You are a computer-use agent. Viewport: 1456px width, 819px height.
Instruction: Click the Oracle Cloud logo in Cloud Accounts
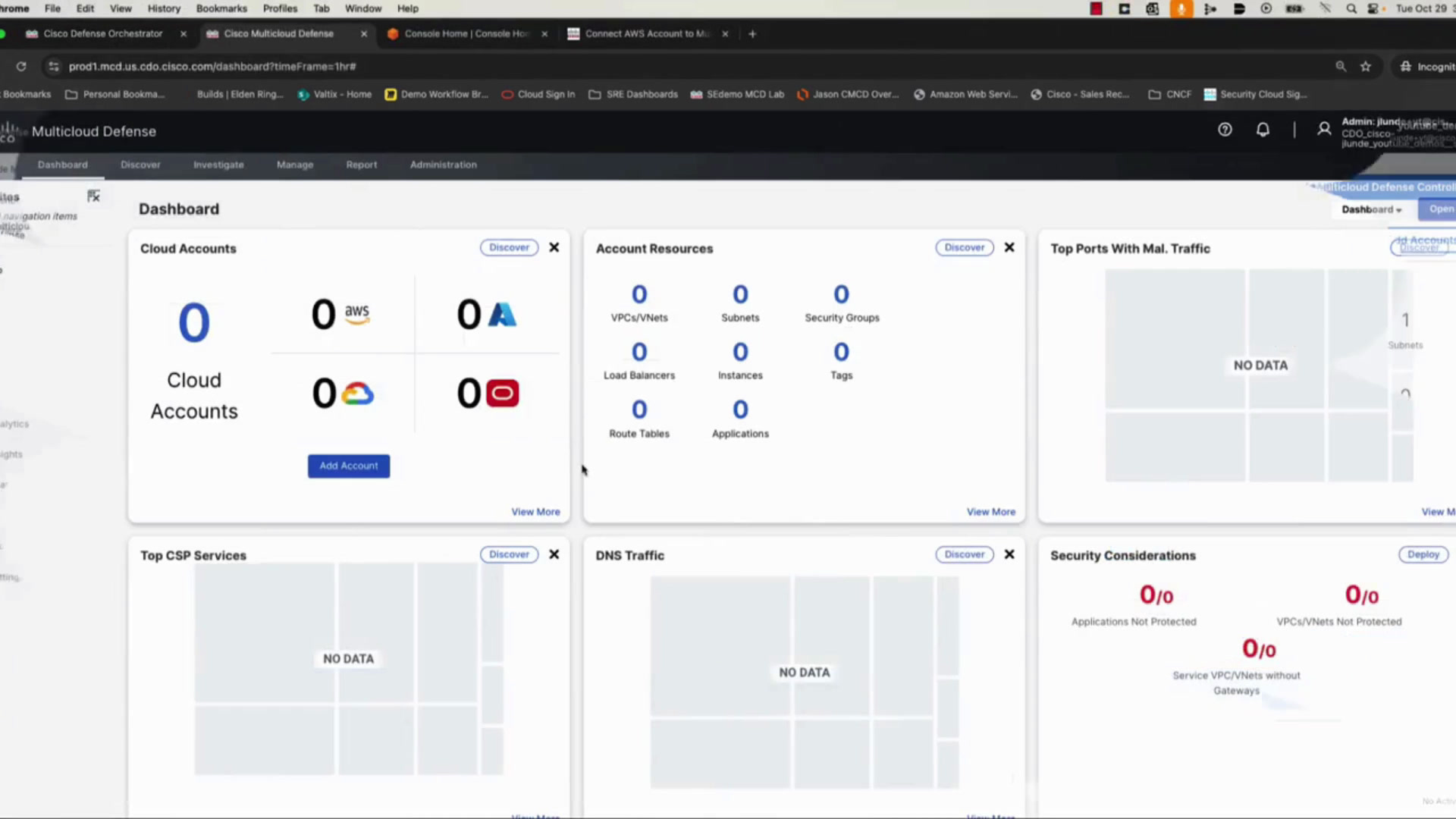pyautogui.click(x=502, y=393)
